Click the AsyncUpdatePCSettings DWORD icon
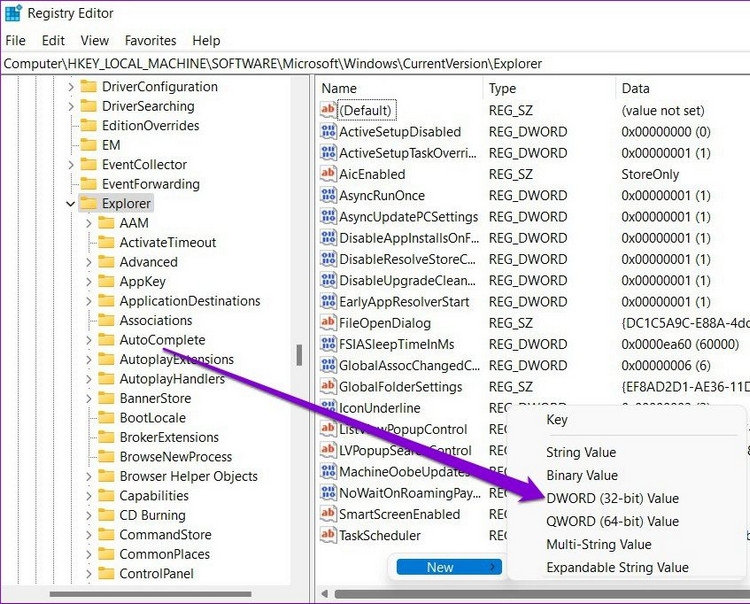Viewport: 750px width, 604px height. tap(328, 217)
